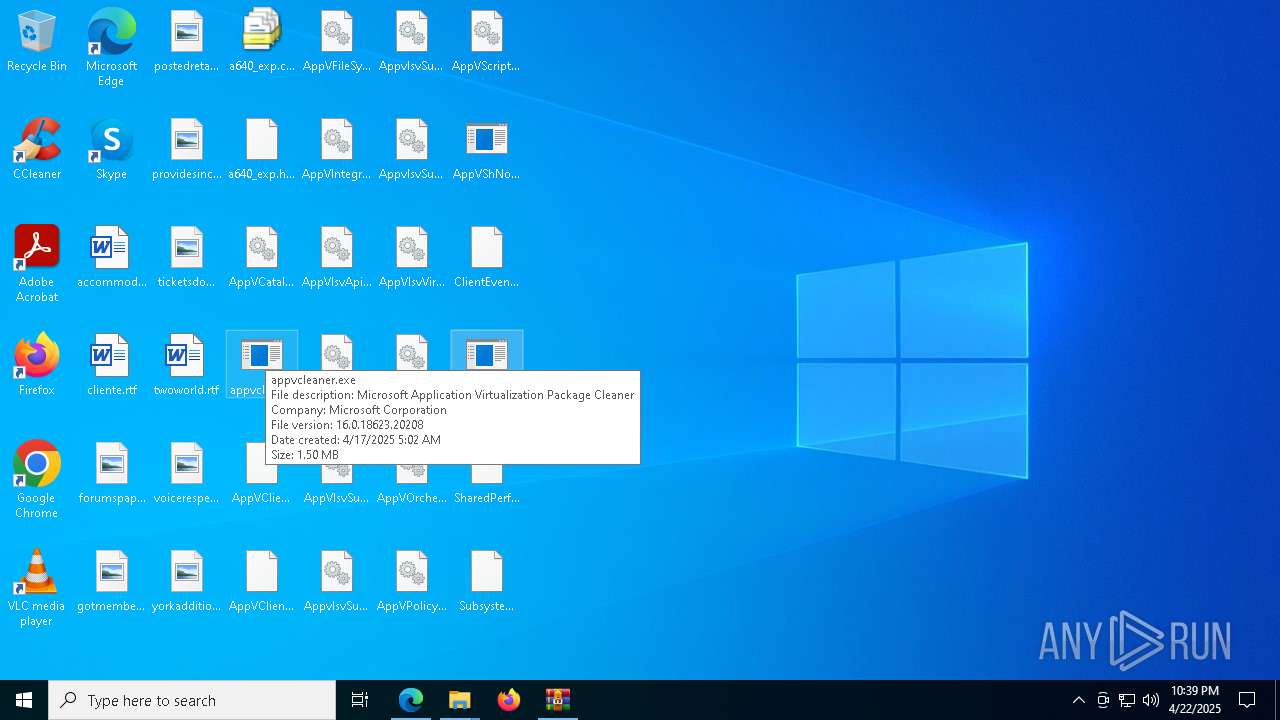Select the AppVFileSy... system file
1280x720 pixels.
pos(337,42)
